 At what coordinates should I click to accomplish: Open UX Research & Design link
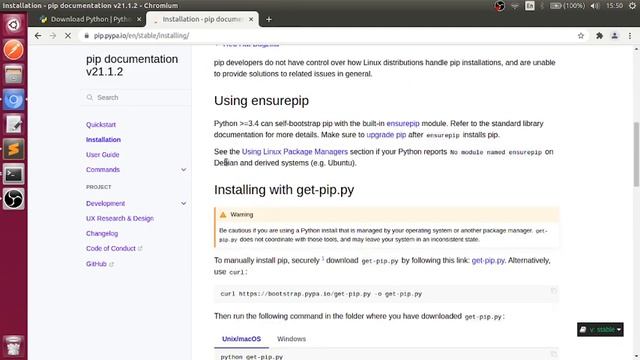click(120, 218)
